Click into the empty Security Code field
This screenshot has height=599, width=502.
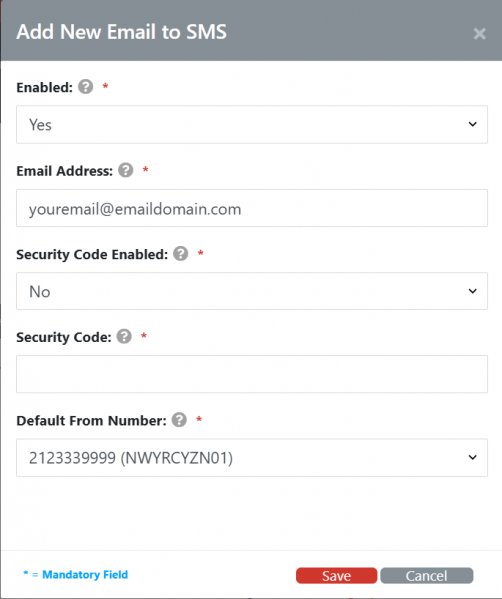click(252, 374)
